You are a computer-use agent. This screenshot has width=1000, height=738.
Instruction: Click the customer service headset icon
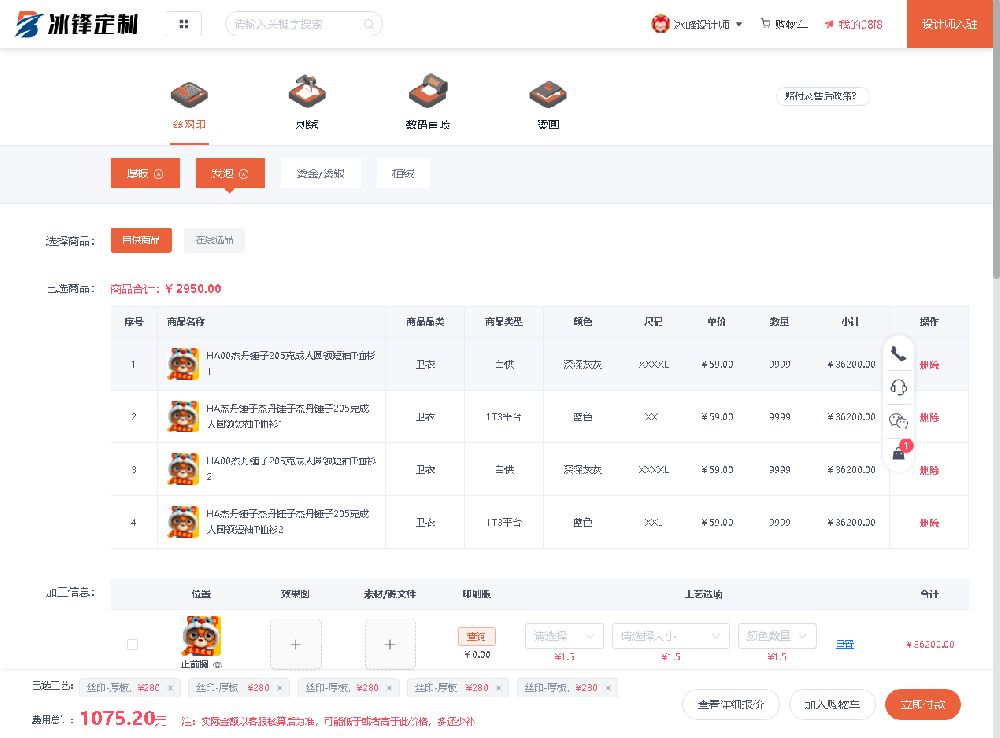[898, 388]
